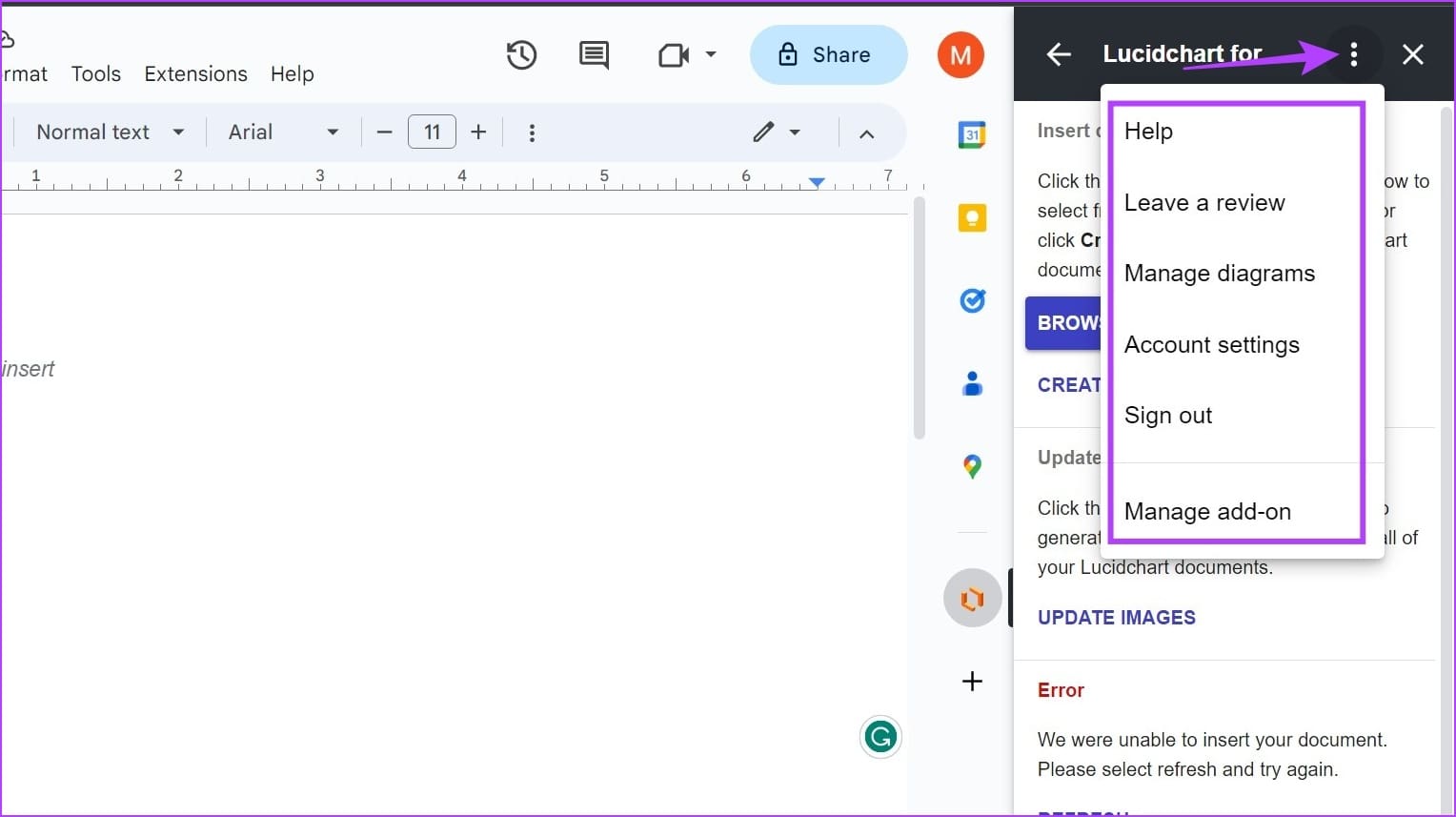Click the Error heading text
Image resolution: width=1456 pixels, height=817 pixels.
pos(1061,690)
